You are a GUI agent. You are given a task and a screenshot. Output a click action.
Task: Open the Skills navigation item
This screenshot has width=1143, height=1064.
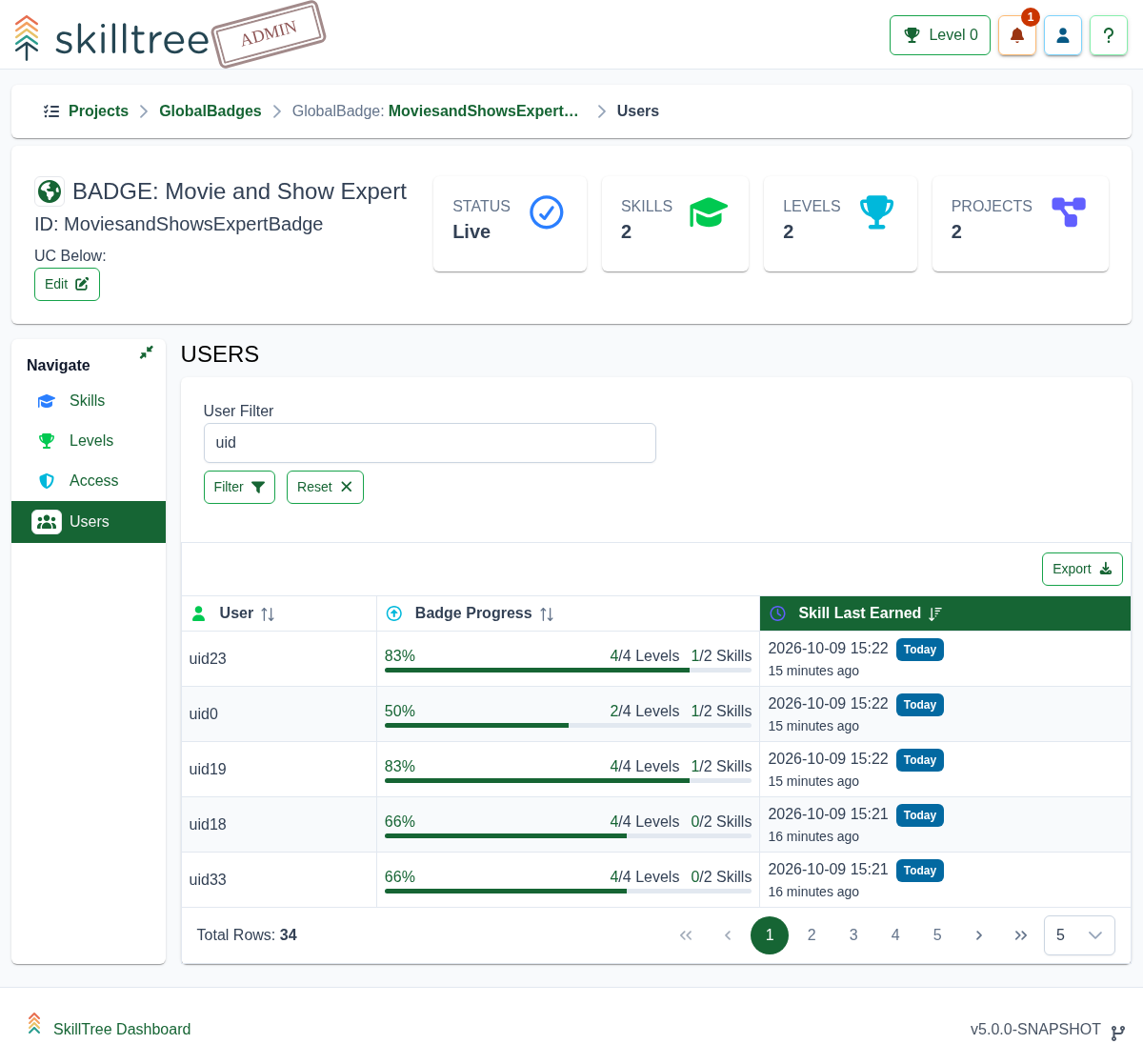88,401
